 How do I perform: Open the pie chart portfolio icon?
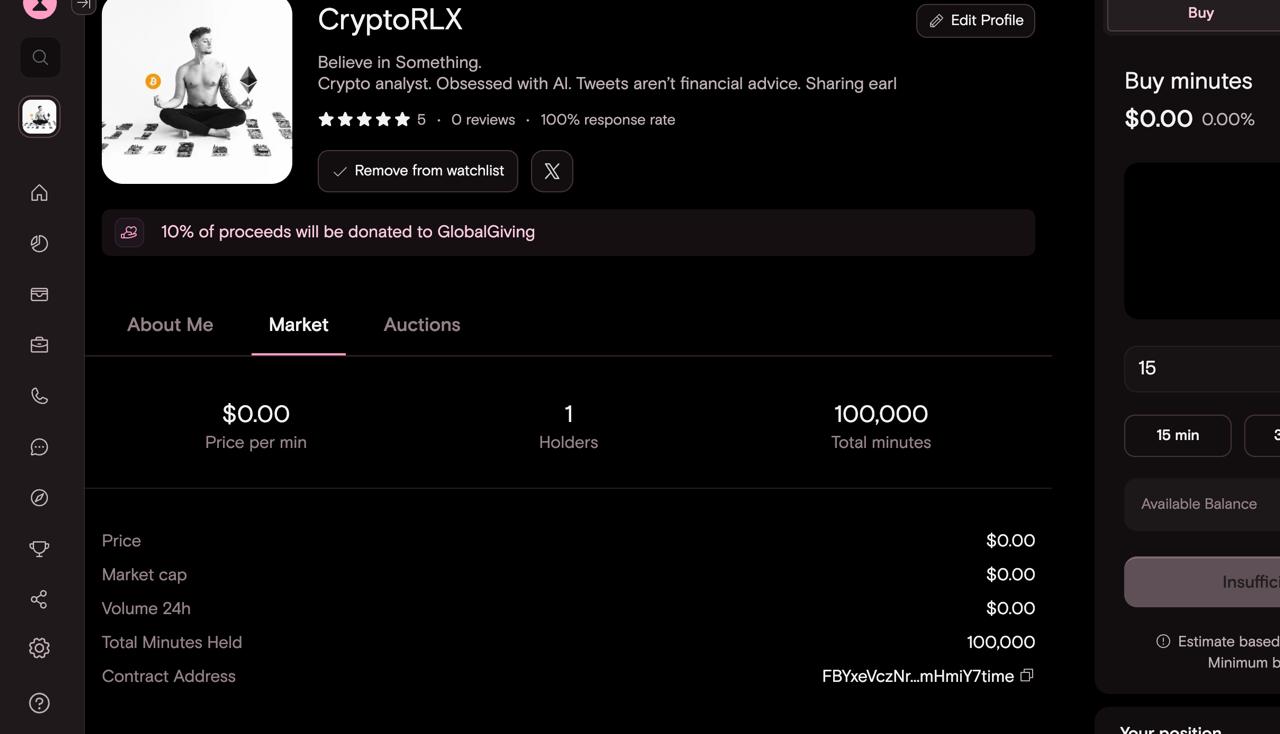pos(39,244)
